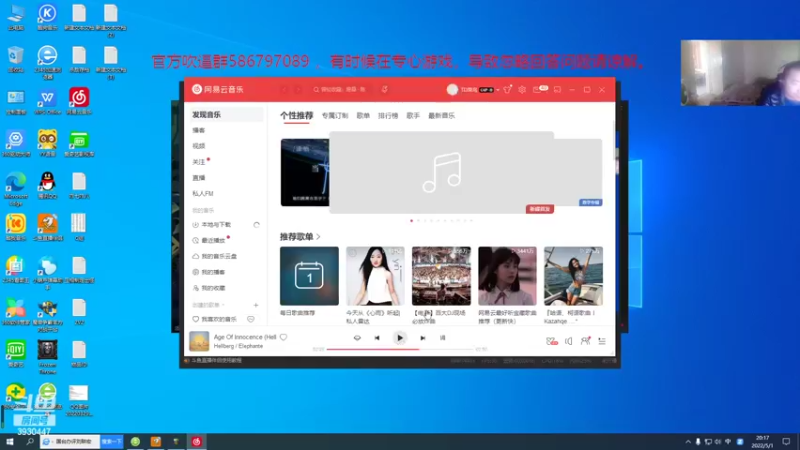
Task: Click the grey music-note banner placeholder
Action: [442, 172]
